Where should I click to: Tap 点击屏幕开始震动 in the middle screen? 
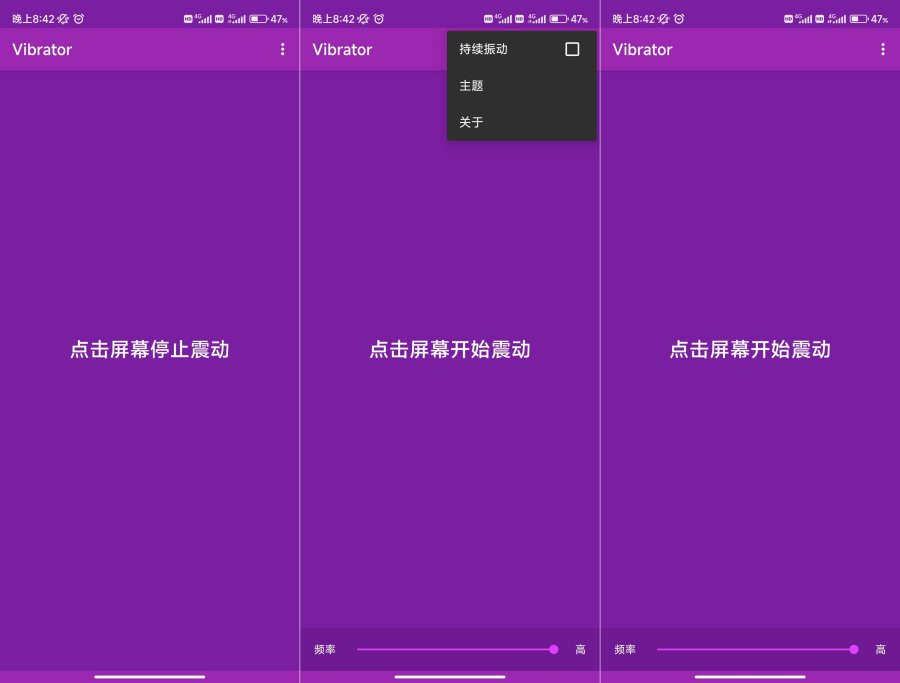[x=450, y=349]
